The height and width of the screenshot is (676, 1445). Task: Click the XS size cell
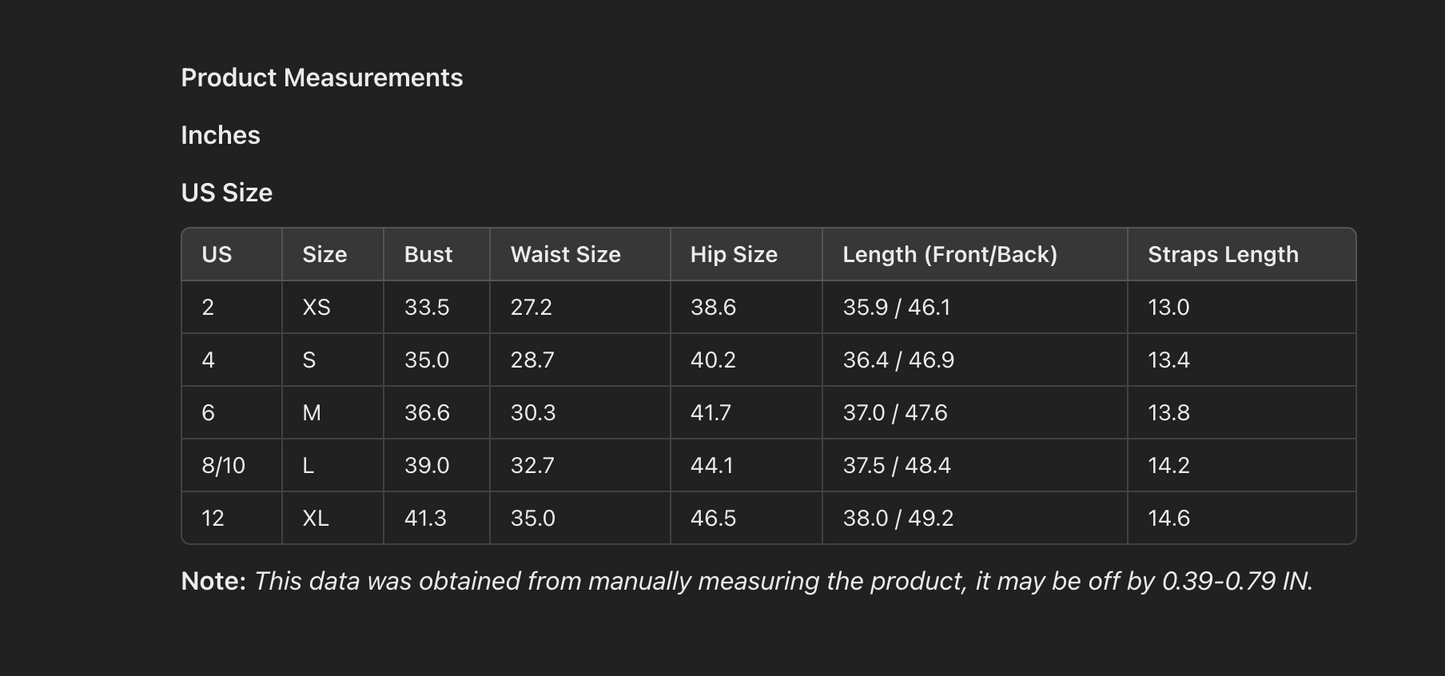(x=316, y=308)
